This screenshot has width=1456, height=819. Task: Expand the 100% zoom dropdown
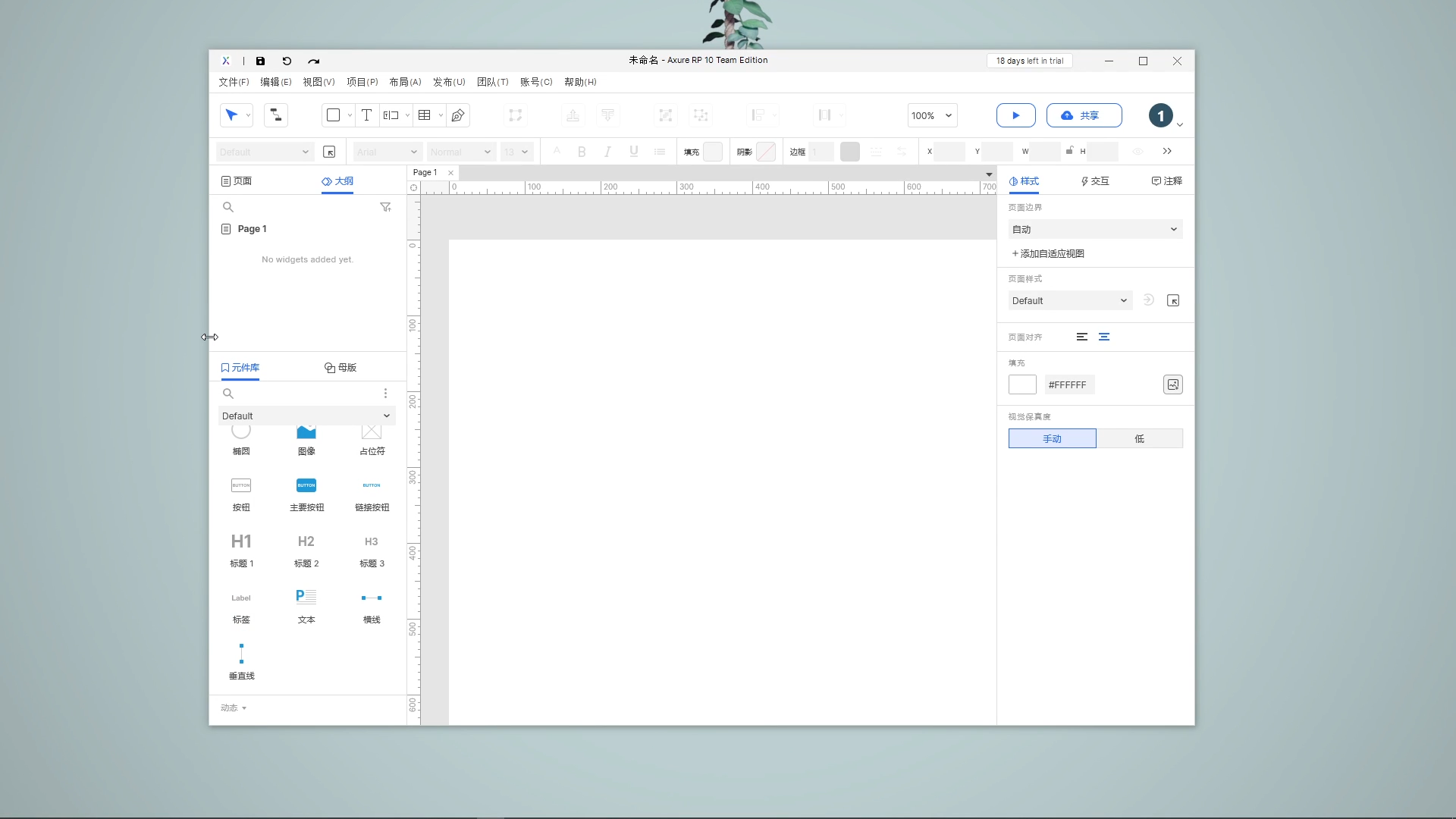pyautogui.click(x=932, y=115)
